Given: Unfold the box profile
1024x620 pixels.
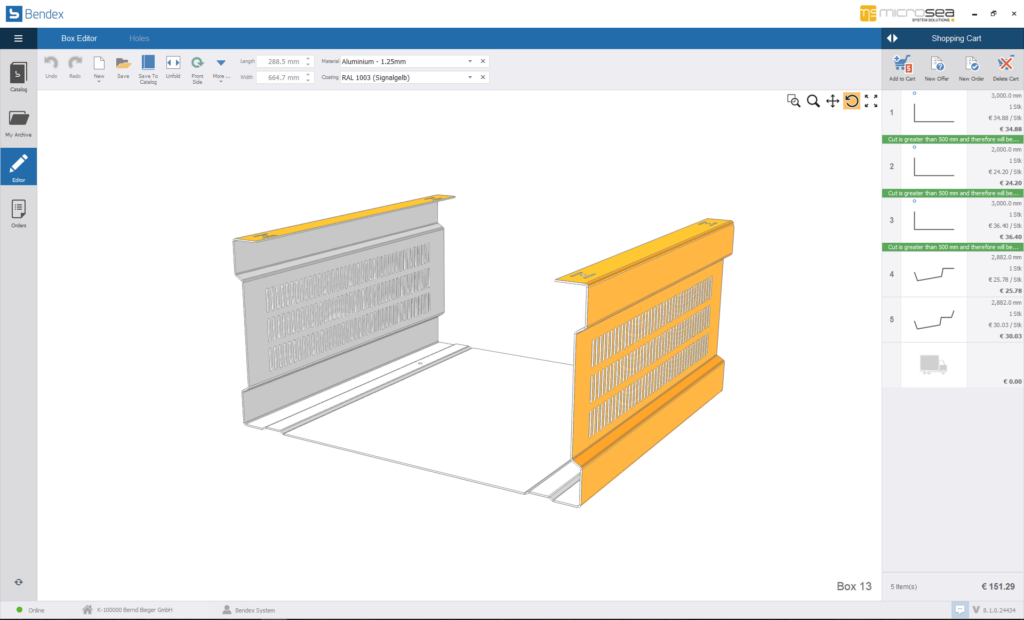Looking at the screenshot, I should click(173, 66).
